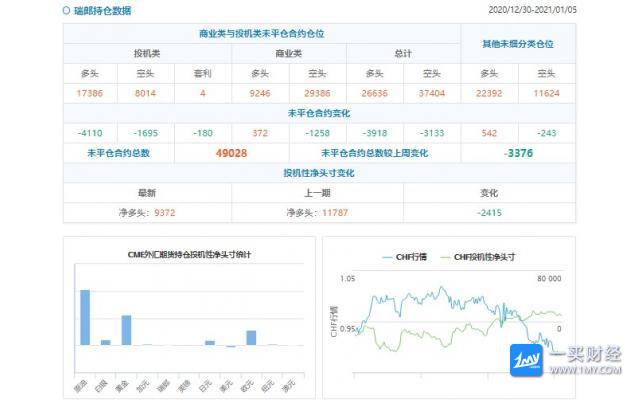
Task: Click the 空头 header under 商业类
Action: coord(317,73)
